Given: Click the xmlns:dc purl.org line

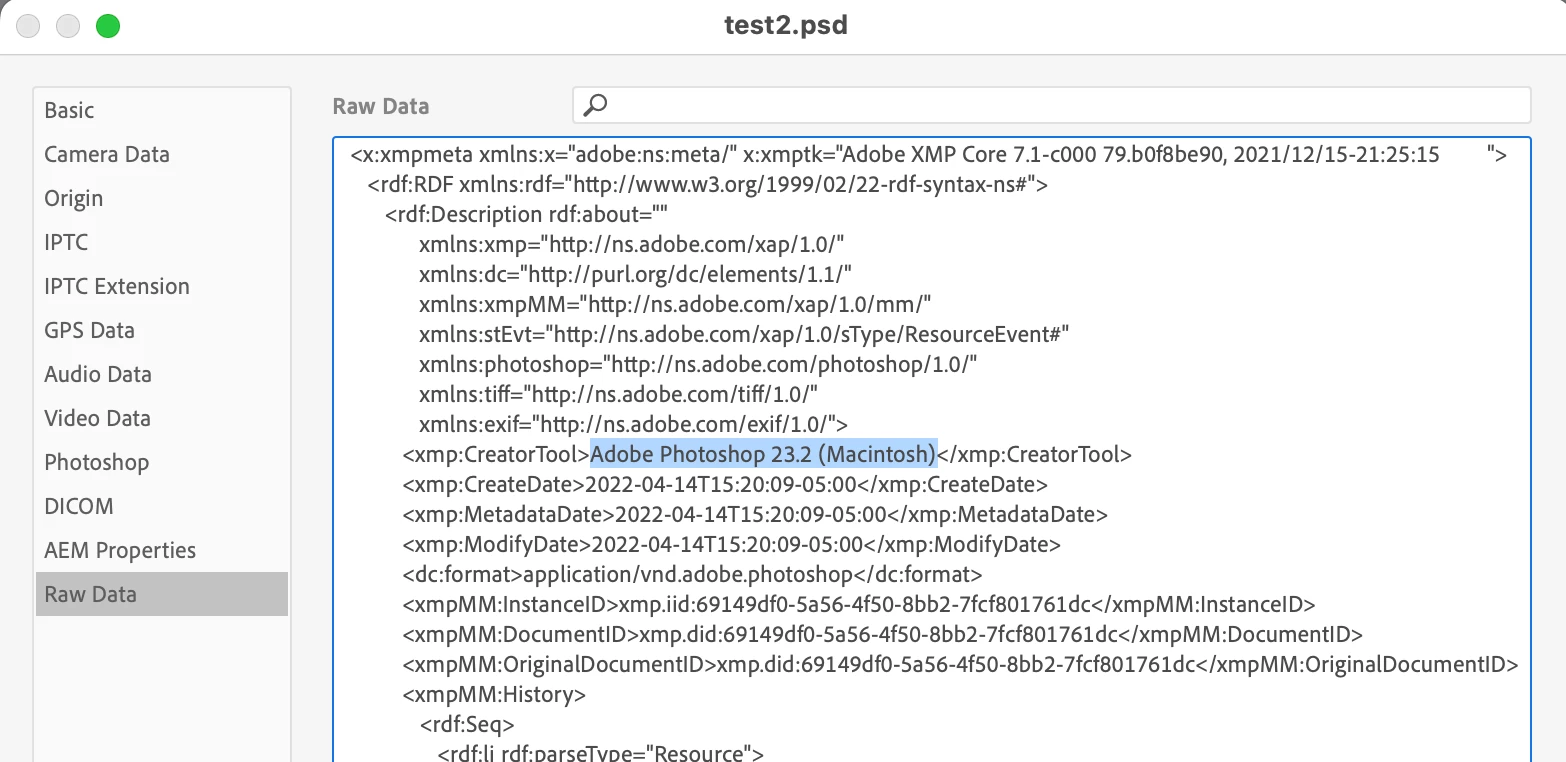Looking at the screenshot, I should [636, 275].
